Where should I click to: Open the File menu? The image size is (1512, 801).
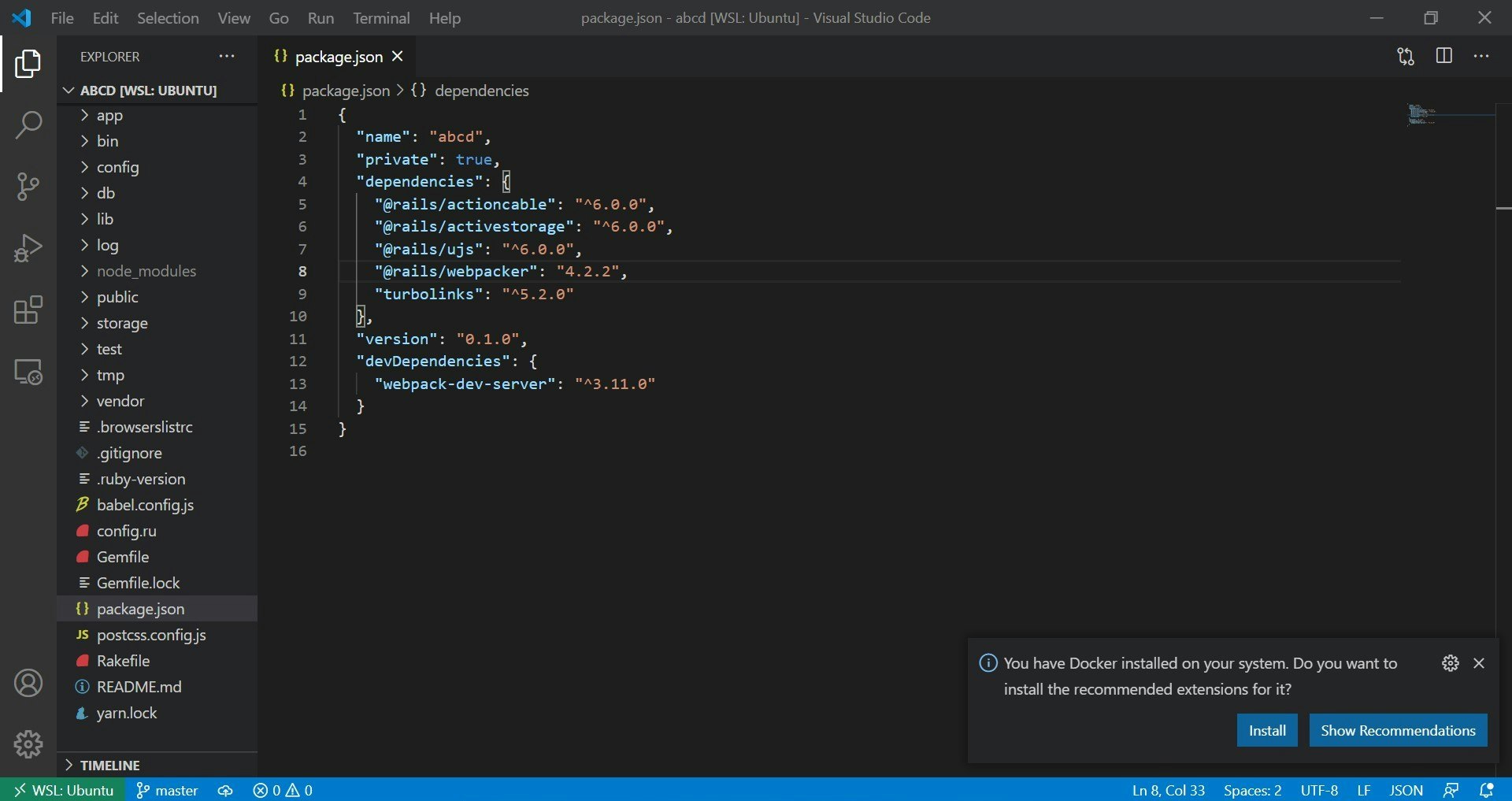point(62,17)
